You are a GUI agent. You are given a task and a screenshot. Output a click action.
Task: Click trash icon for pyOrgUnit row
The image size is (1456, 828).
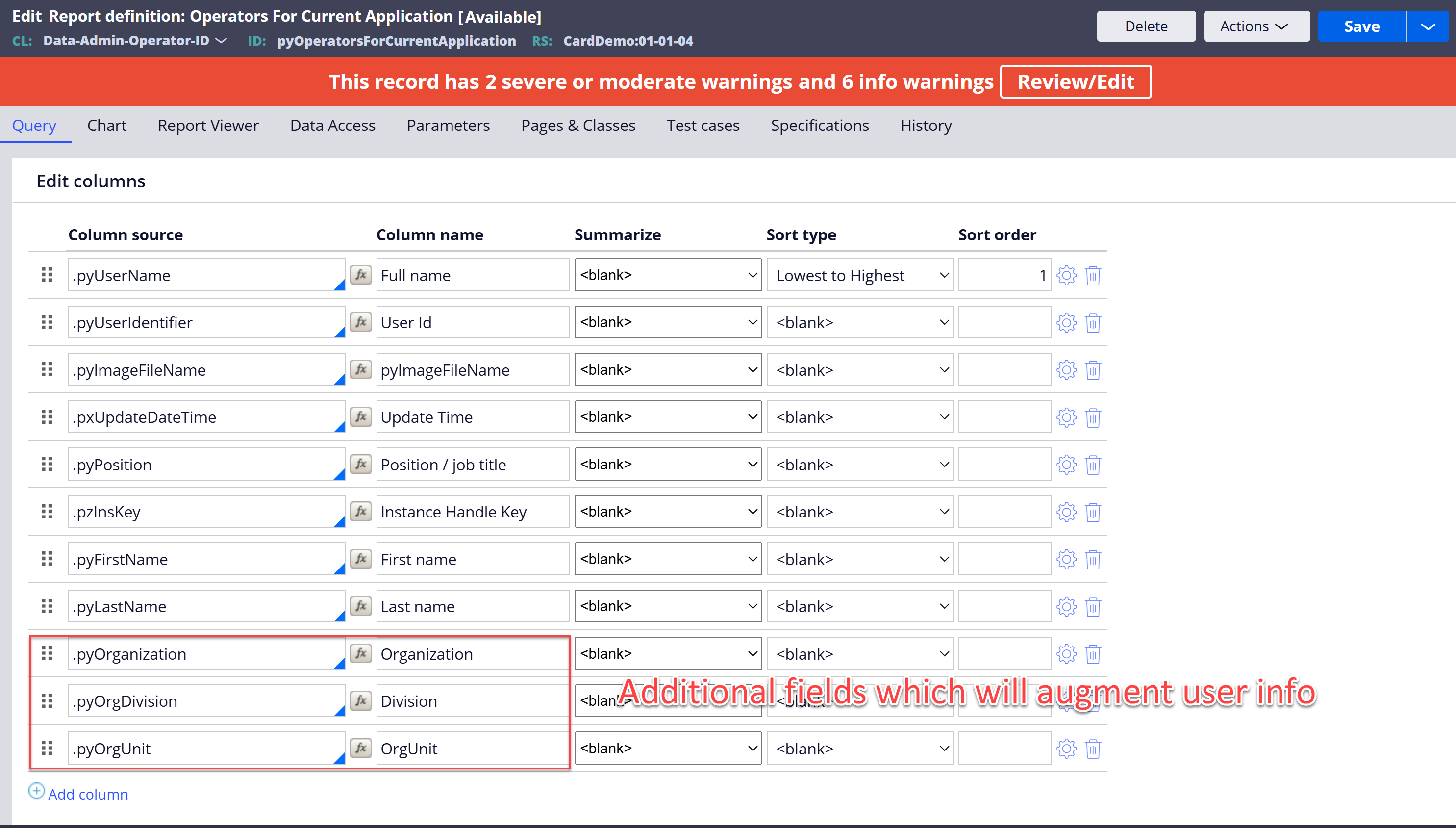pyautogui.click(x=1093, y=749)
